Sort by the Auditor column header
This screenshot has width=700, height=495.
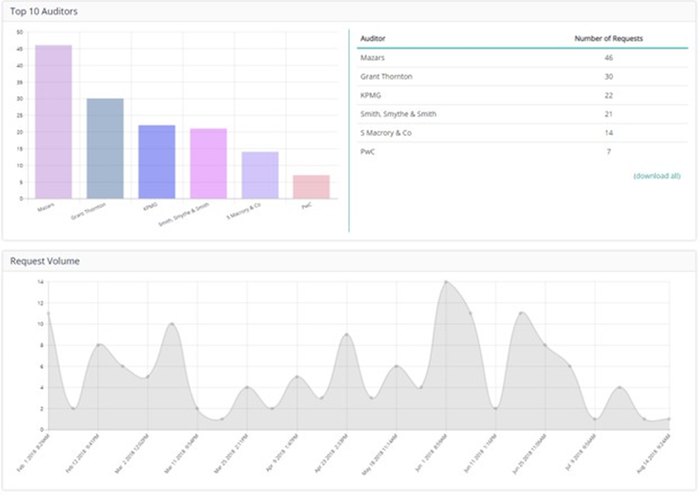point(373,39)
